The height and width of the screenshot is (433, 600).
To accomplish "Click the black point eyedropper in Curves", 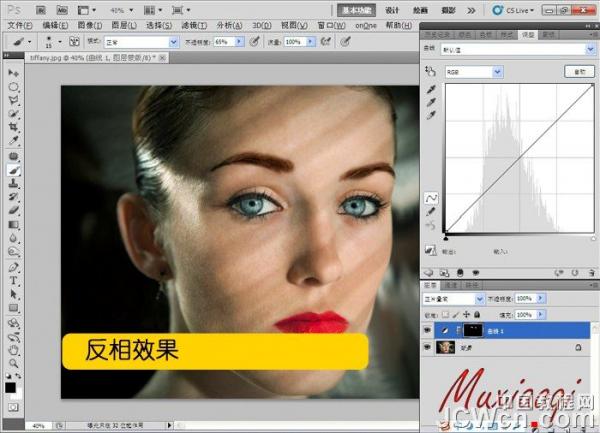I will coord(432,88).
